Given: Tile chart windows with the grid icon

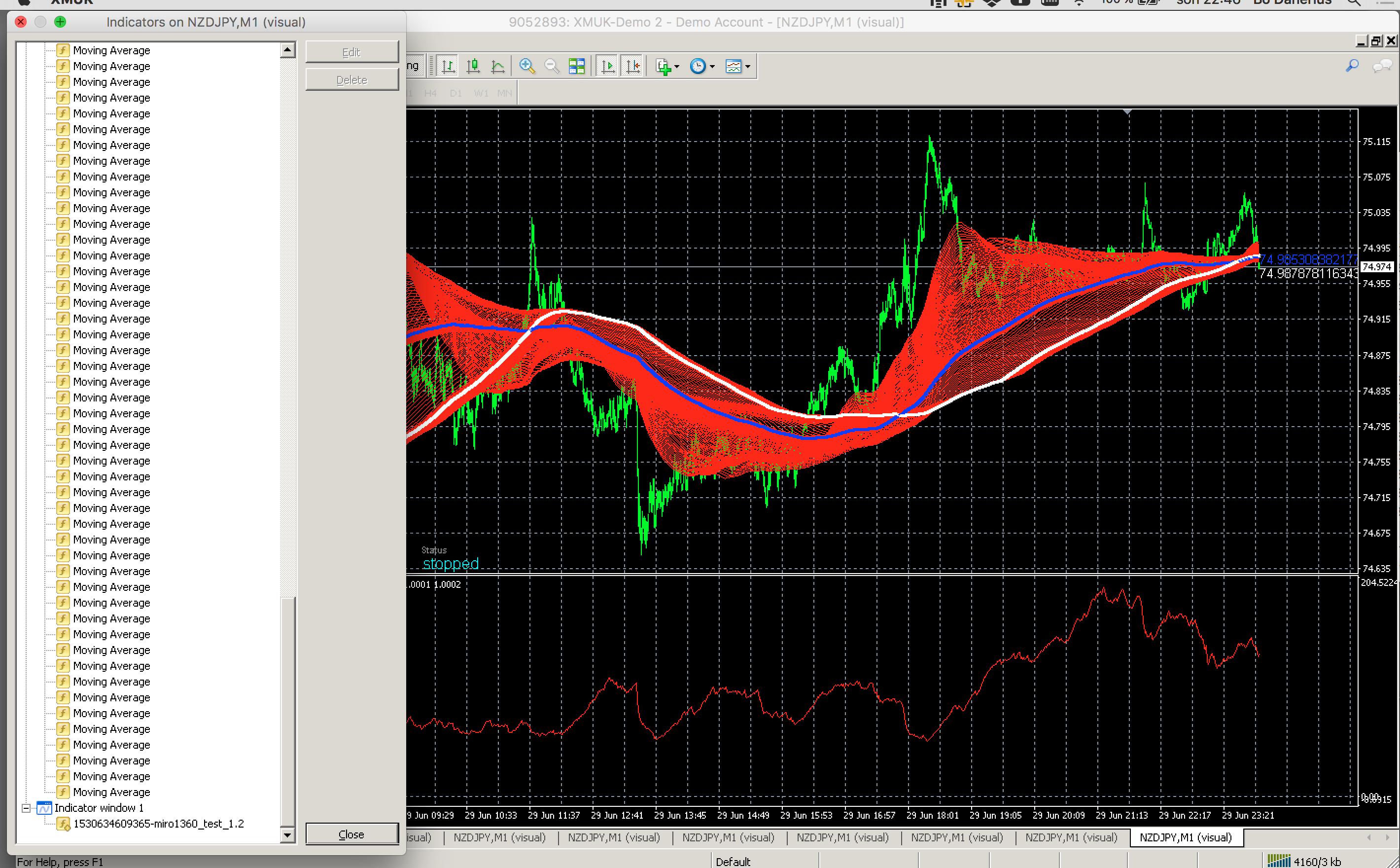Looking at the screenshot, I should click(577, 67).
